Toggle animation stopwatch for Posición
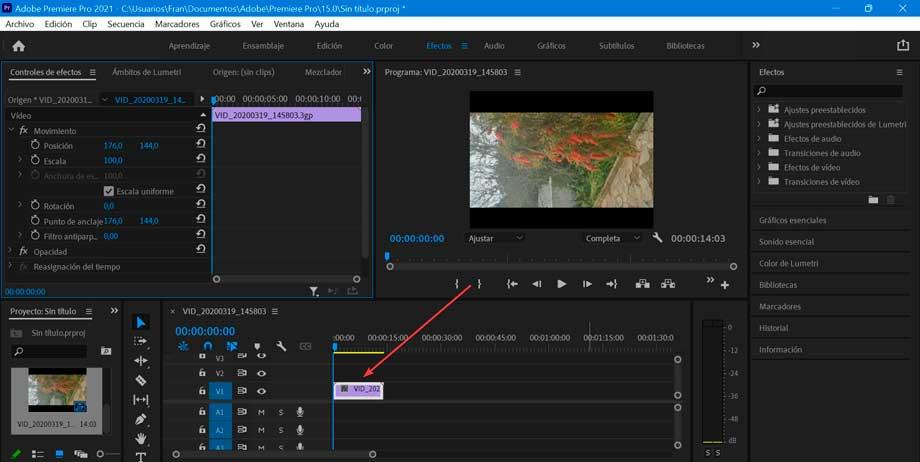This screenshot has width=920, height=462. (35, 145)
